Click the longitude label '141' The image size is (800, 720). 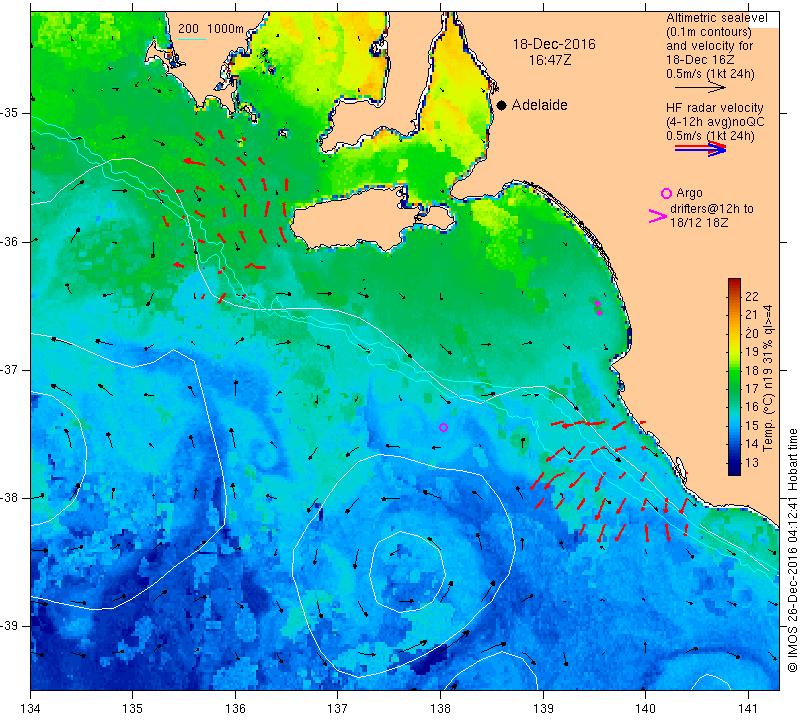click(748, 709)
